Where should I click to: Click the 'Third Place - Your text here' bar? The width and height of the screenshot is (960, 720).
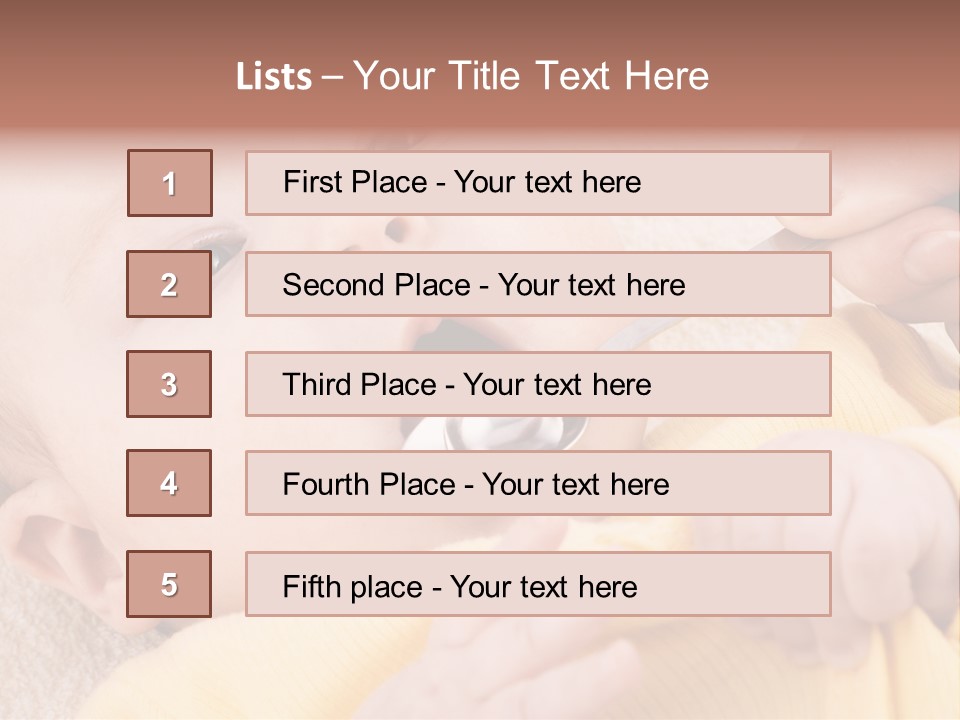coord(538,384)
